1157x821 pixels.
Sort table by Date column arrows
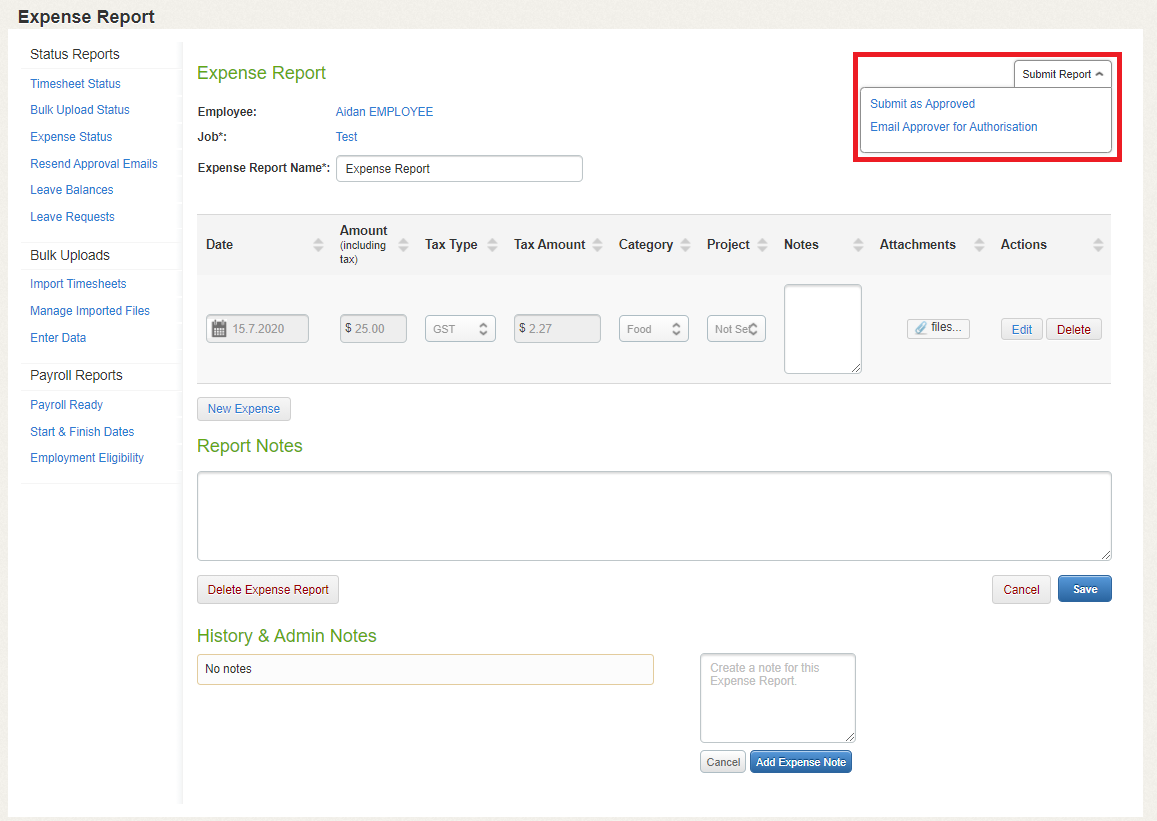point(319,245)
